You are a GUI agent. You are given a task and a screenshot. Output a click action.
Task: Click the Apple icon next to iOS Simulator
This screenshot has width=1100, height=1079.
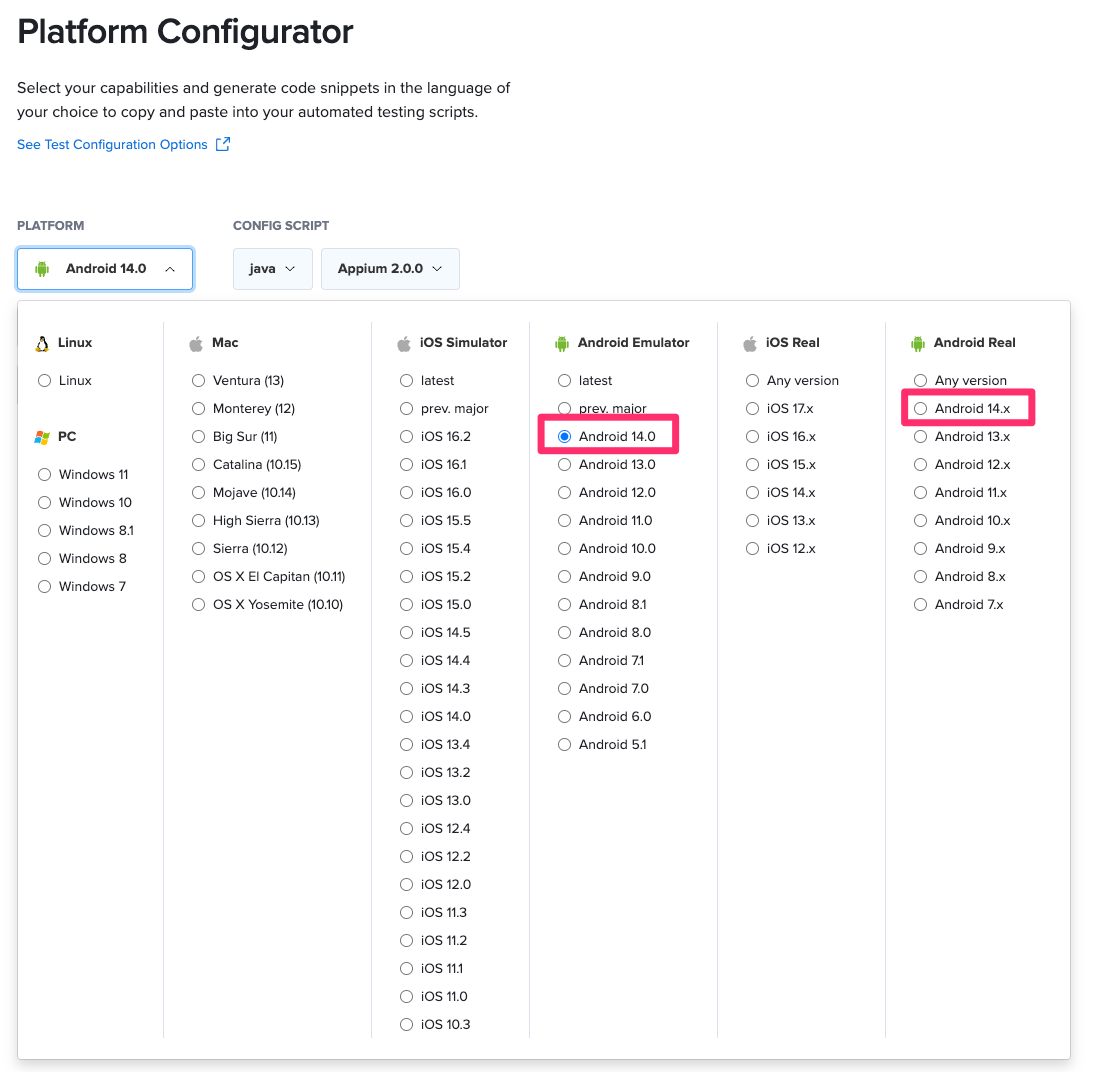[x=404, y=343]
